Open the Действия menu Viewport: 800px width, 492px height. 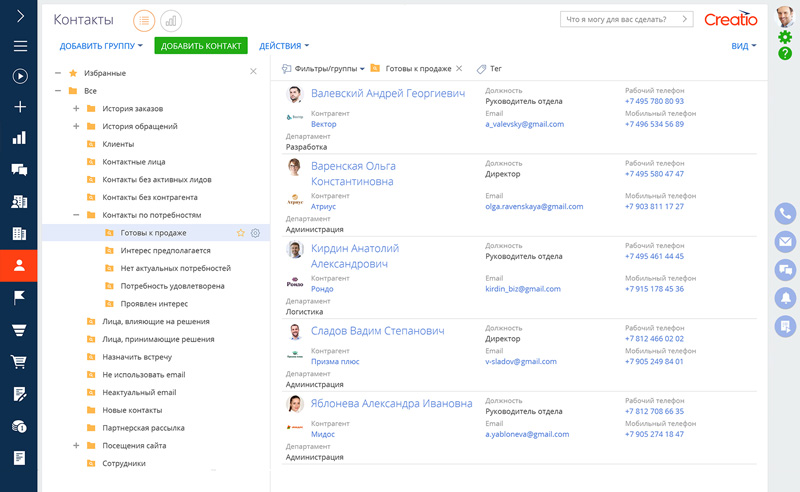pyautogui.click(x=284, y=46)
